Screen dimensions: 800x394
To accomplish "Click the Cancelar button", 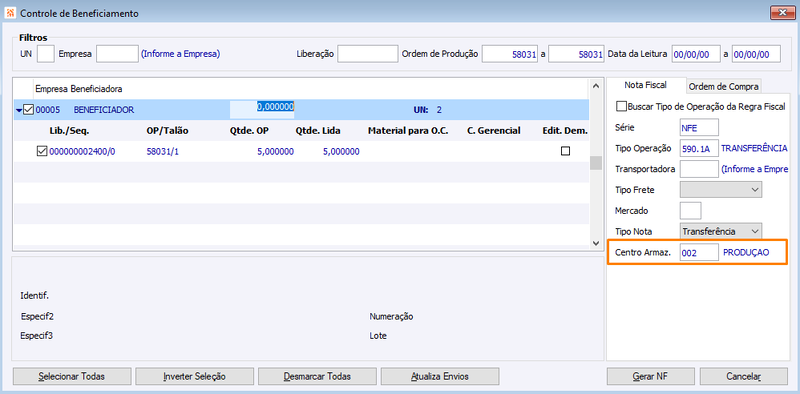I will tap(744, 377).
